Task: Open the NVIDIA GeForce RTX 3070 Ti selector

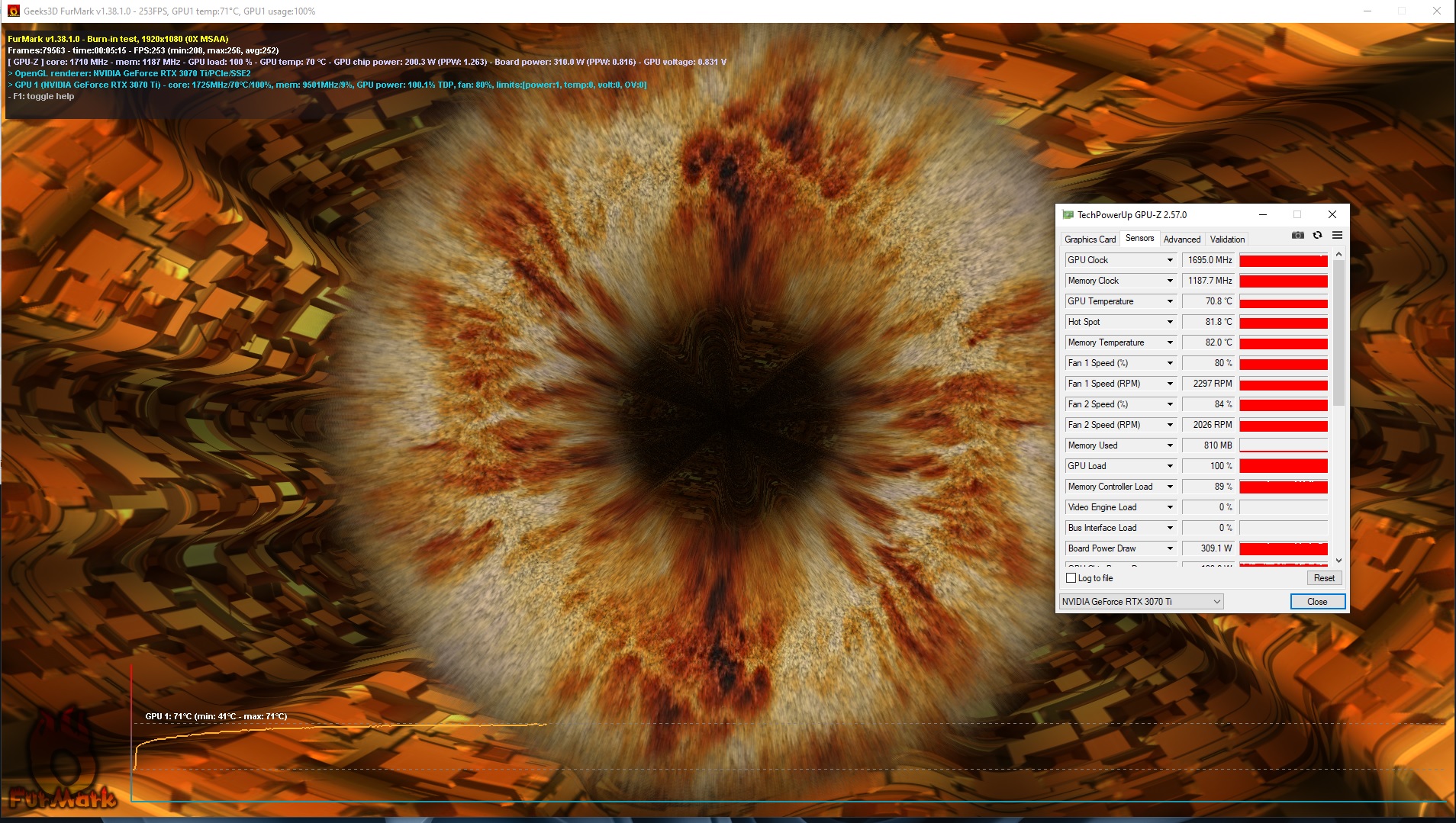Action: tap(1141, 602)
